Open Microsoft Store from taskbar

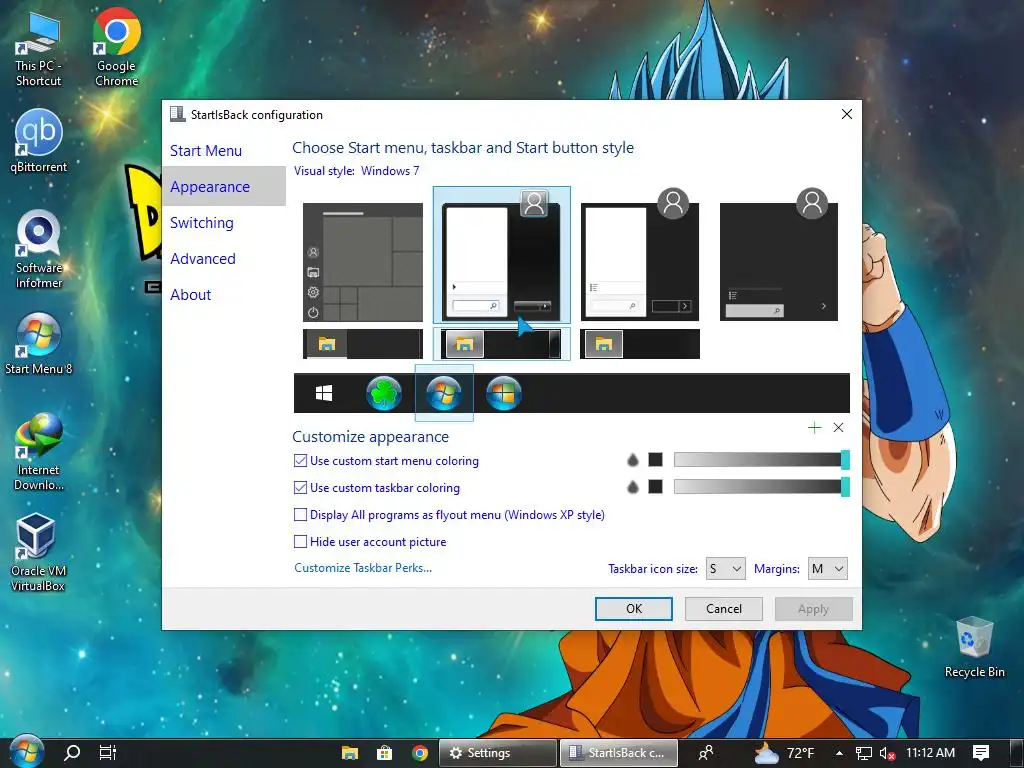point(385,753)
